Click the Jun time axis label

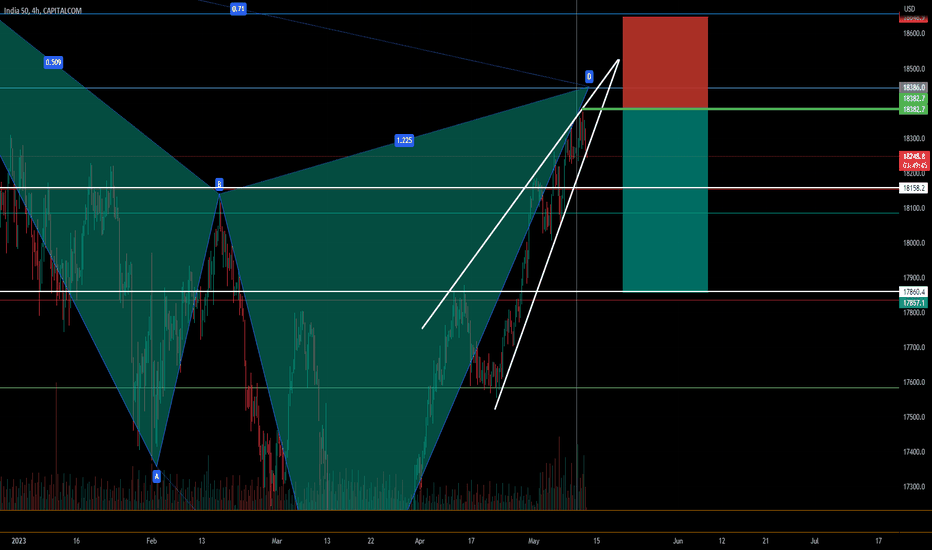coord(678,541)
